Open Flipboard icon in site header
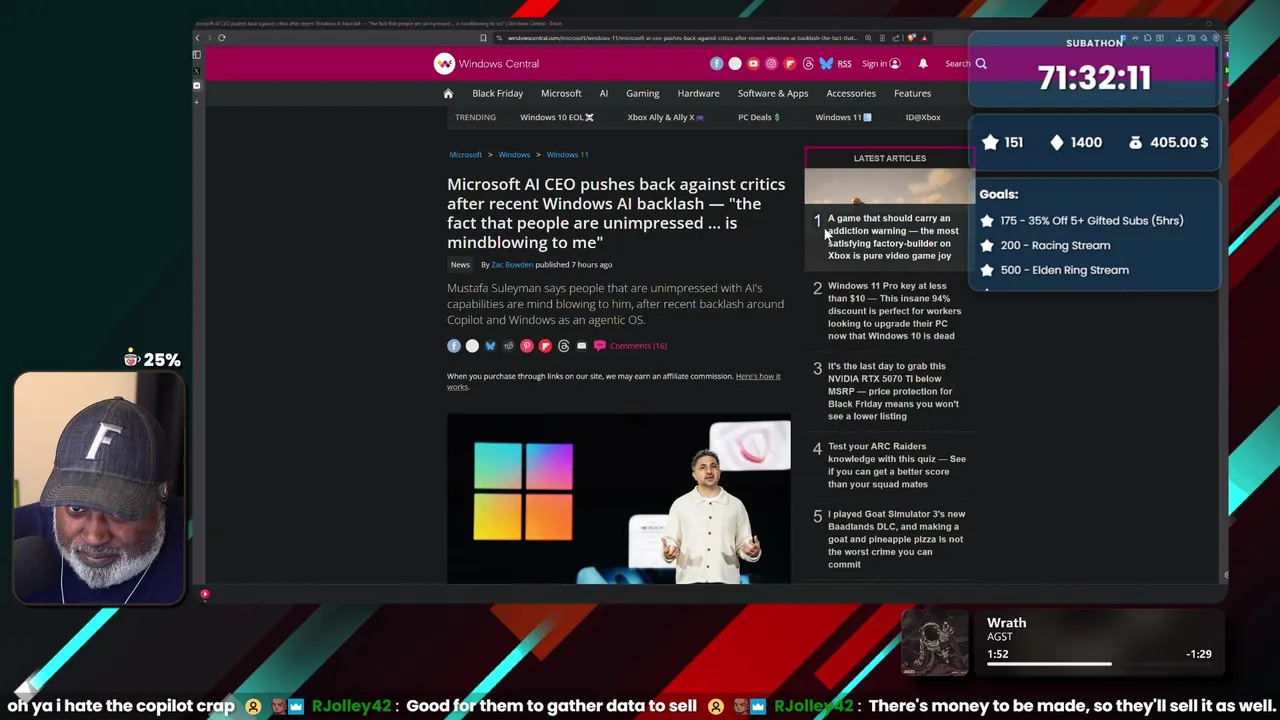Viewport: 1280px width, 720px height. point(789,64)
